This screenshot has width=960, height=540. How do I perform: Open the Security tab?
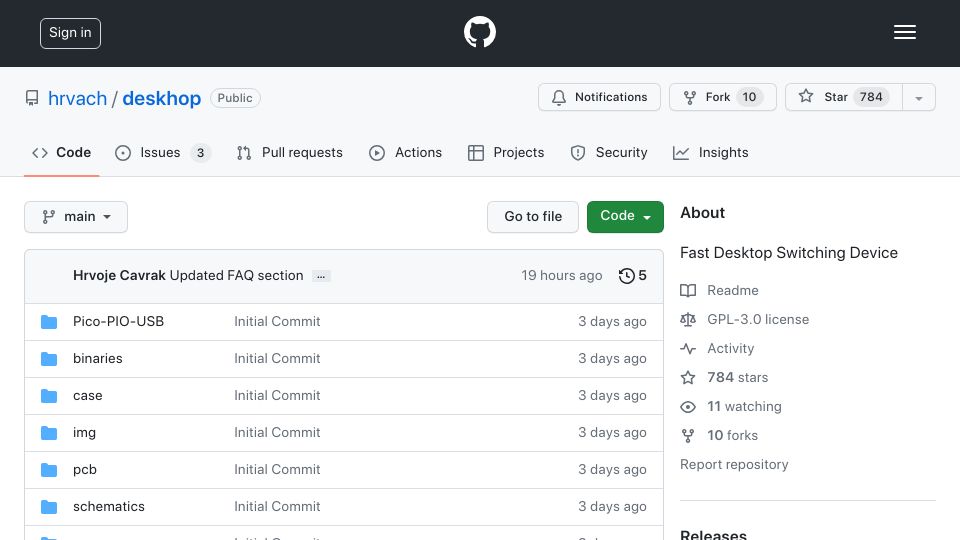[x=609, y=152]
